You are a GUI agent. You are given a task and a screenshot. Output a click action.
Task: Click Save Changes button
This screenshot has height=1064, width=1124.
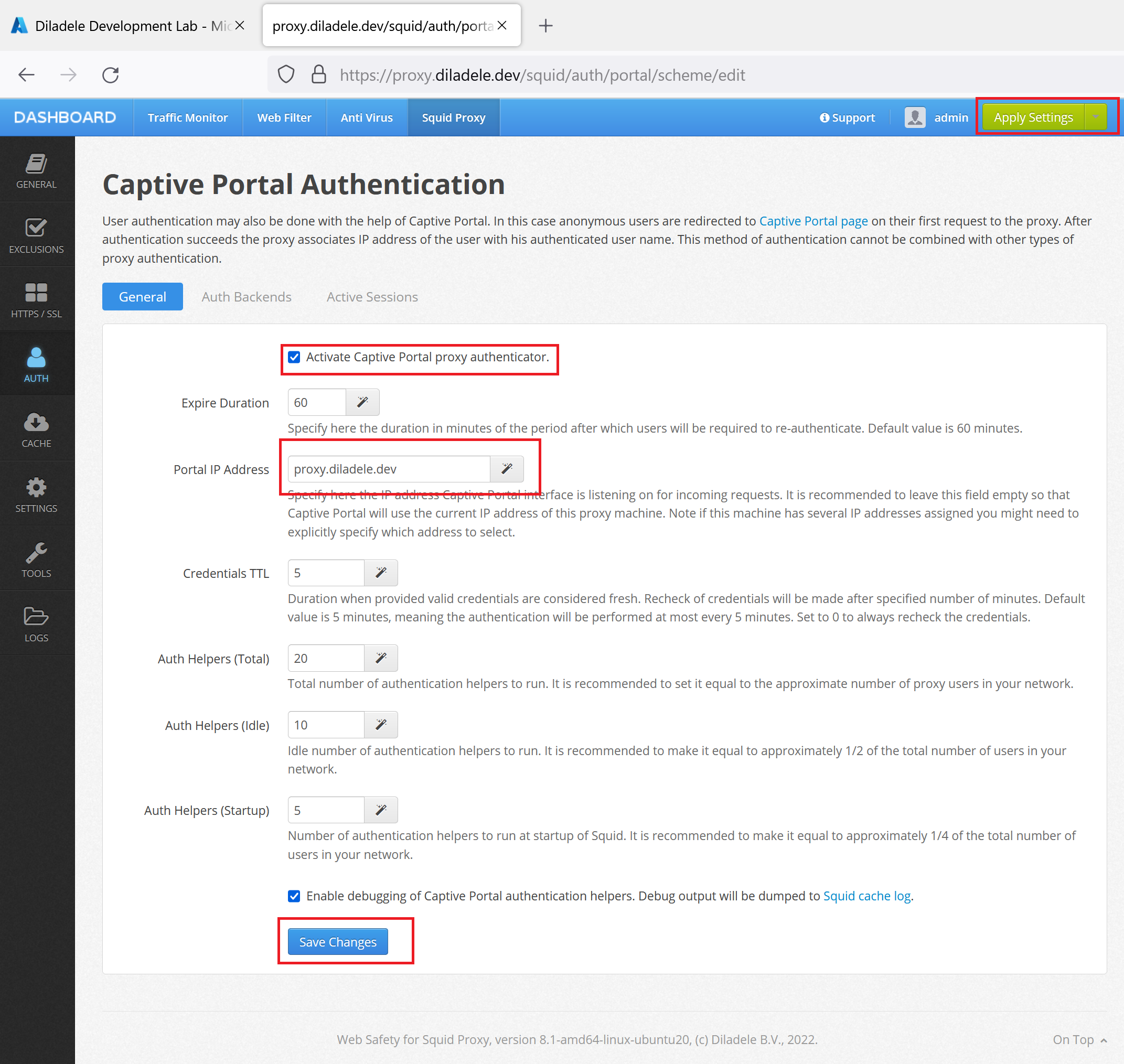[x=338, y=942]
